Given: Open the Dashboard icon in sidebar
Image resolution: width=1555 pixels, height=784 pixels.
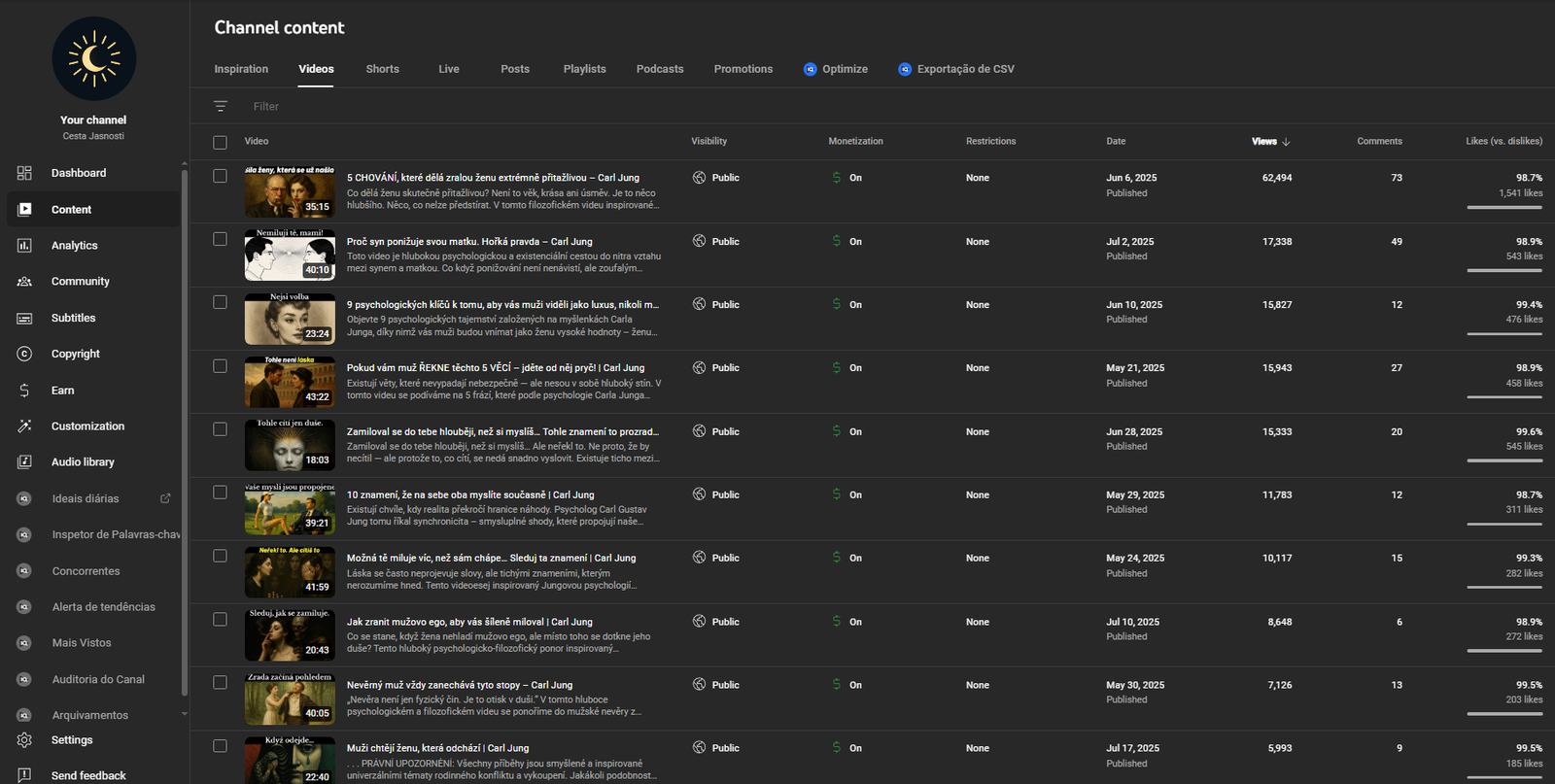Looking at the screenshot, I should 24,173.
